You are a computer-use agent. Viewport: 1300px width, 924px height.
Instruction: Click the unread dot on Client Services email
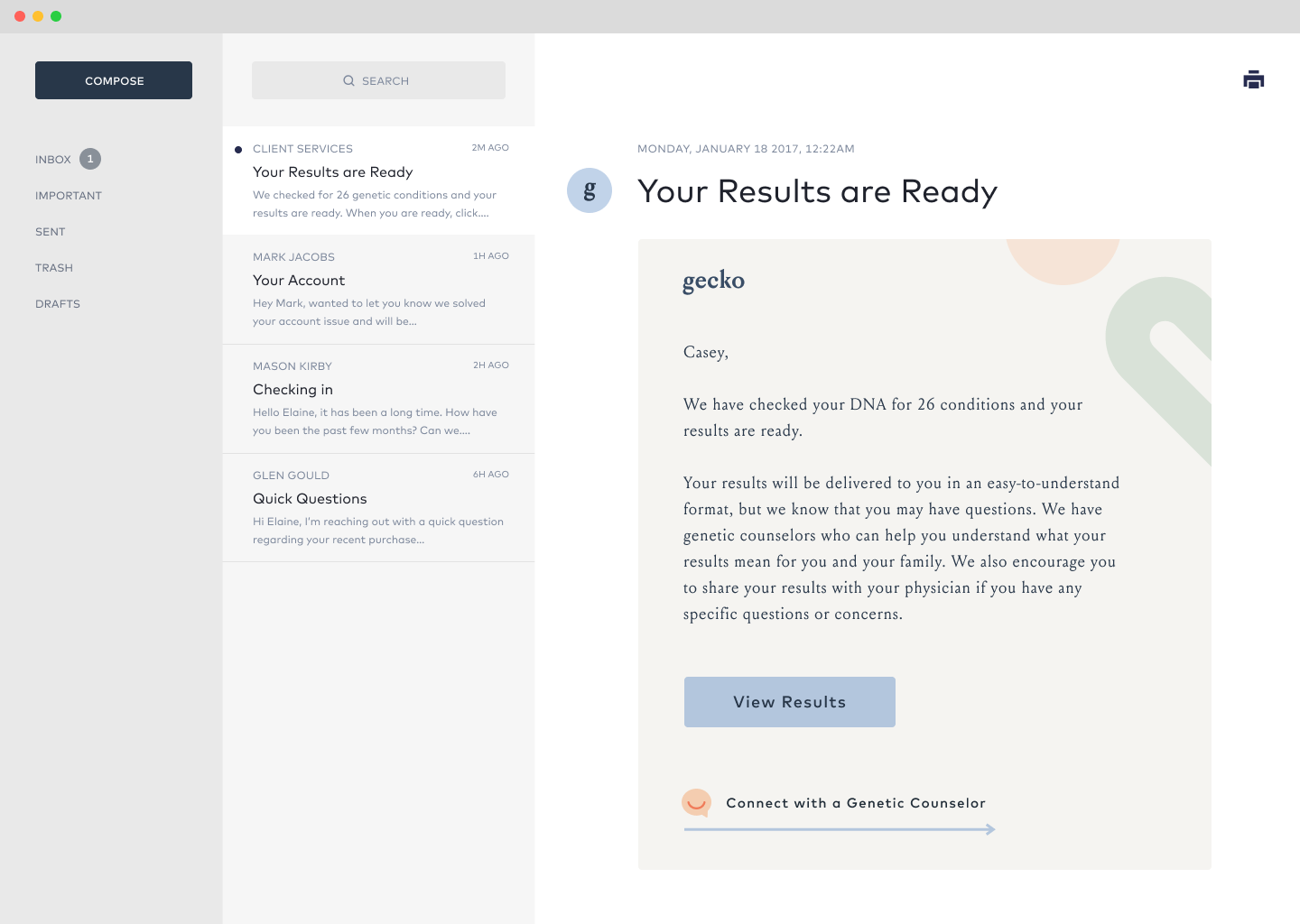238,150
